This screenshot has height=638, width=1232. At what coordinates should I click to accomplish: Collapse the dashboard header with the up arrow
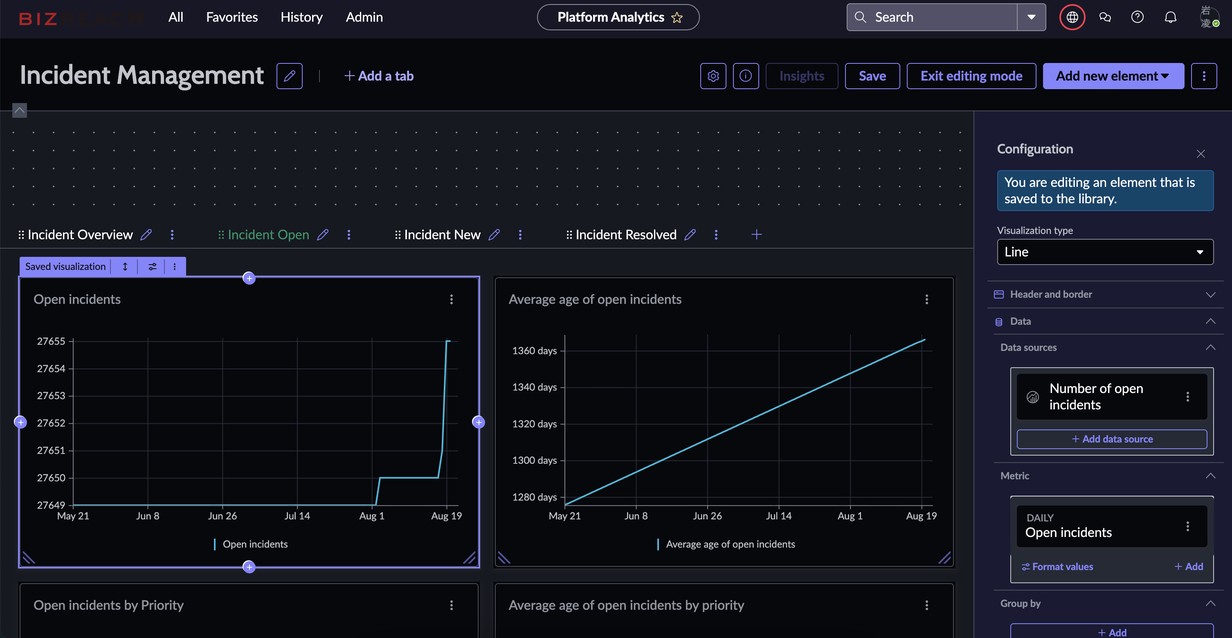click(19, 111)
